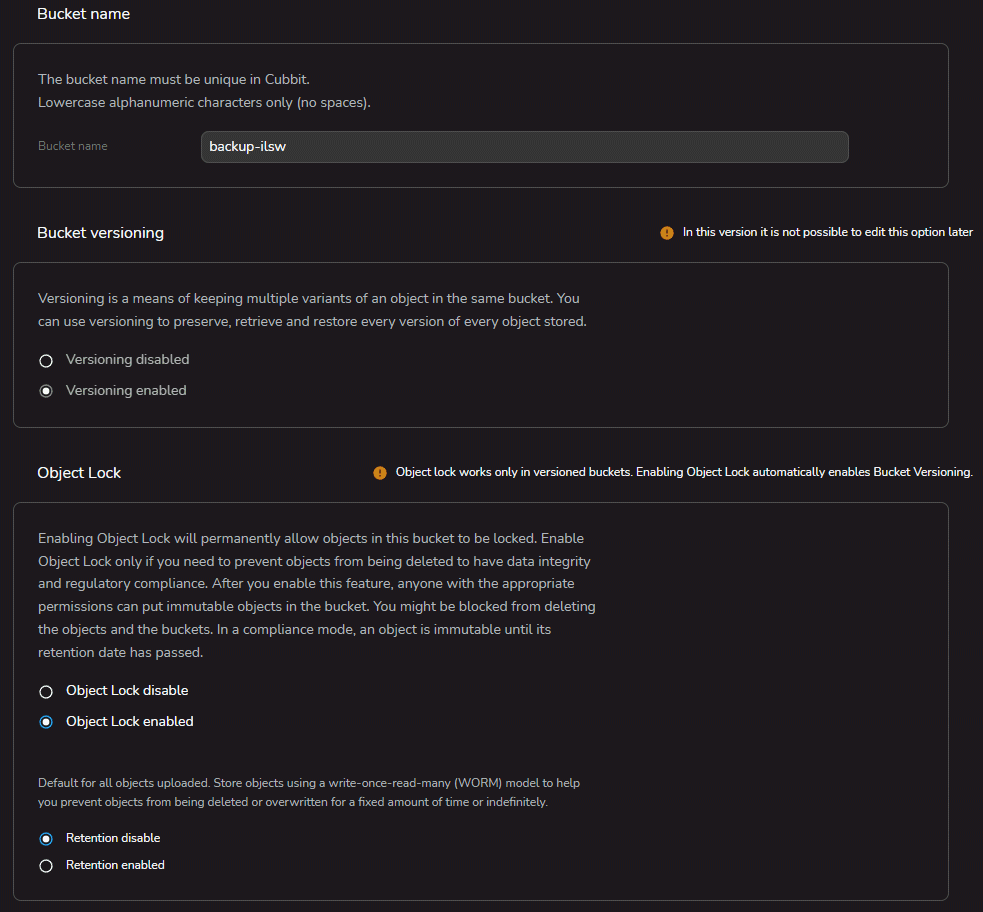This screenshot has height=912, width=983.
Task: Click the Bucket versioning section heading
Action: (100, 233)
